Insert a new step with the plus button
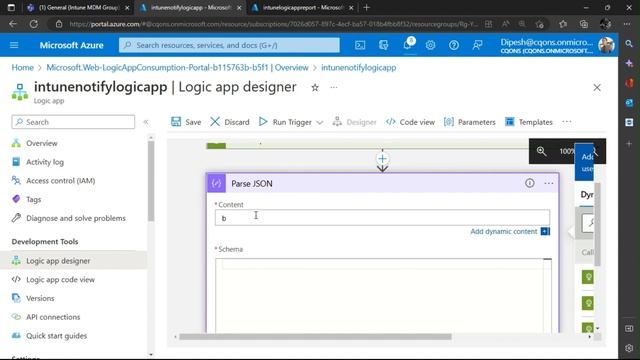Image resolution: width=640 pixels, height=360 pixels. [x=382, y=158]
